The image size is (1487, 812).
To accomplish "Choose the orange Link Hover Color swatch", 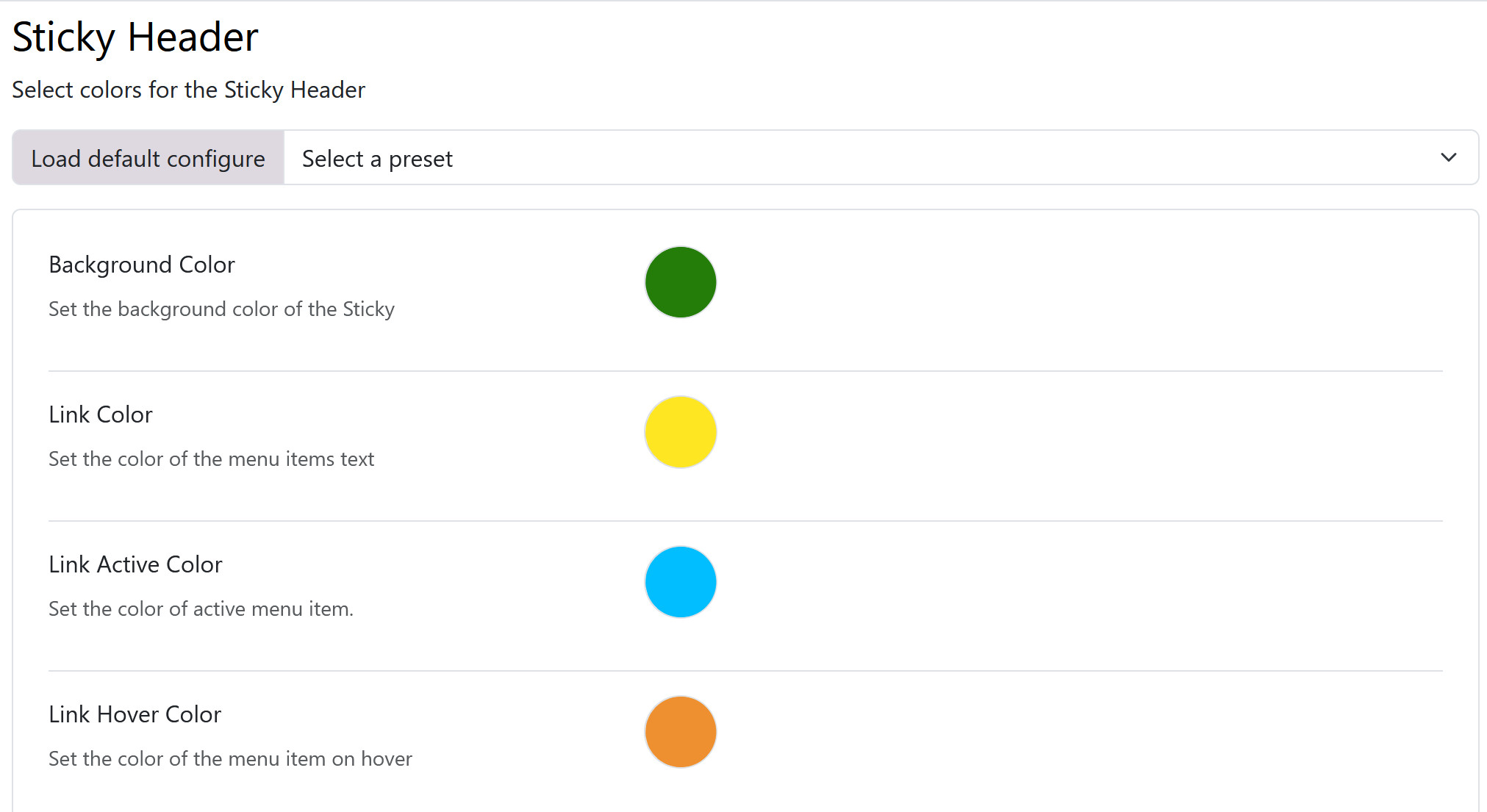I will click(681, 732).
